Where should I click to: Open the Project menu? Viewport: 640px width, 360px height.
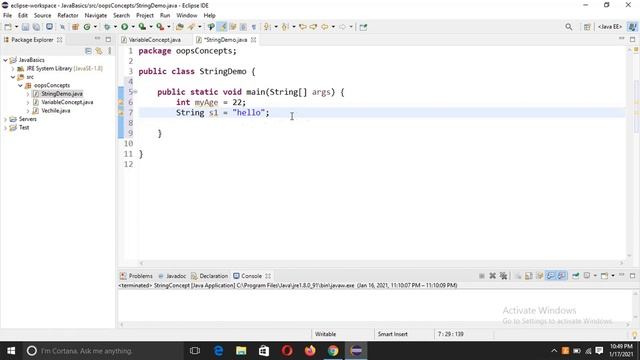144,16
